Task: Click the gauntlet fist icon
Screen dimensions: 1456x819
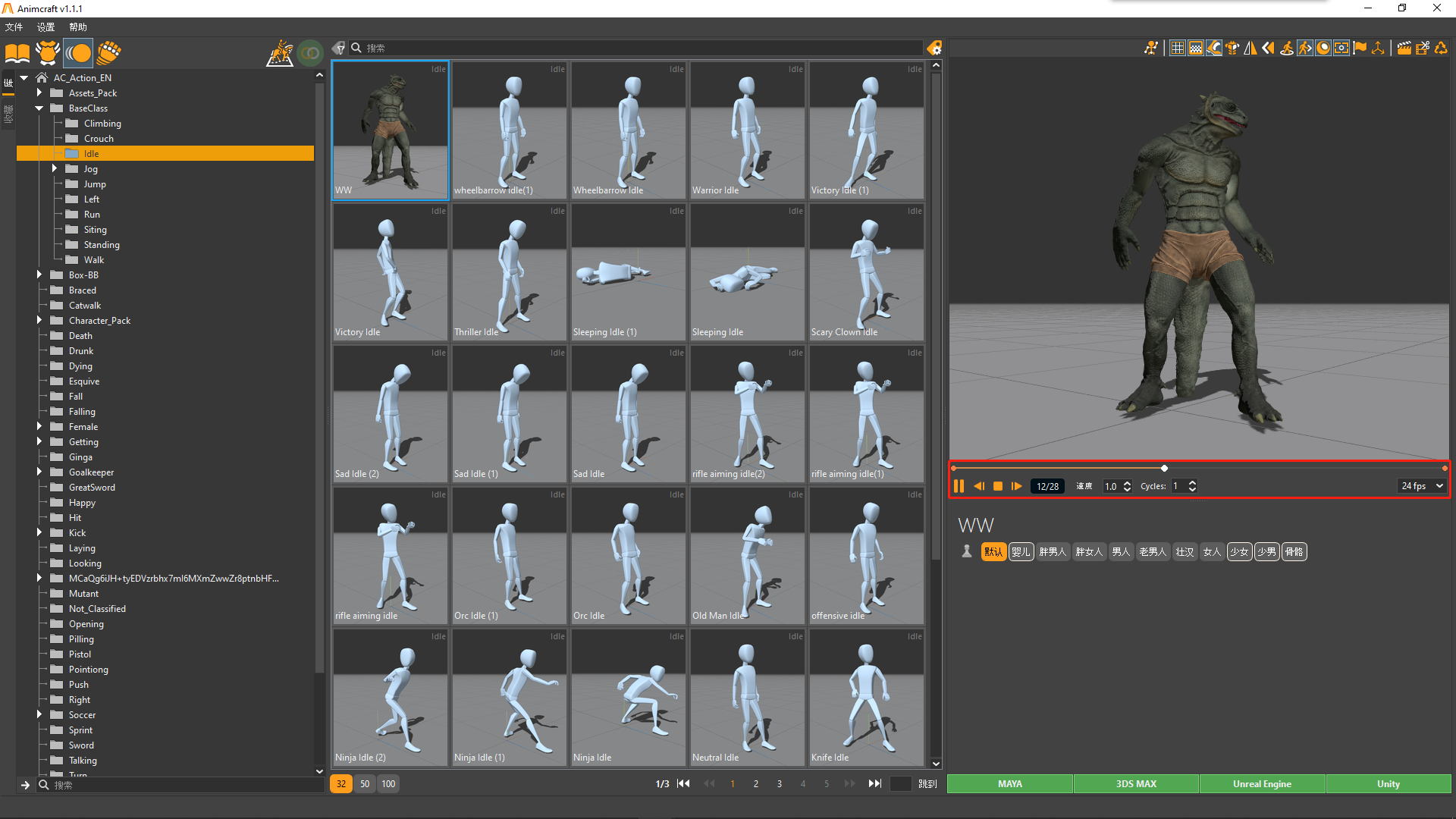Action: (108, 53)
